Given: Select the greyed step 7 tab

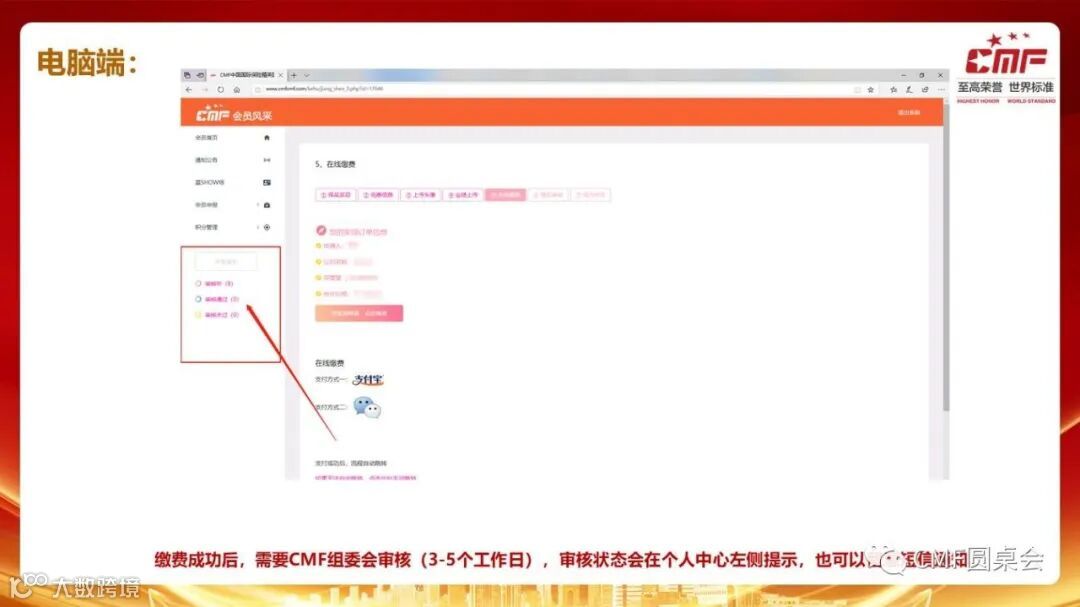Looking at the screenshot, I should pos(590,195).
